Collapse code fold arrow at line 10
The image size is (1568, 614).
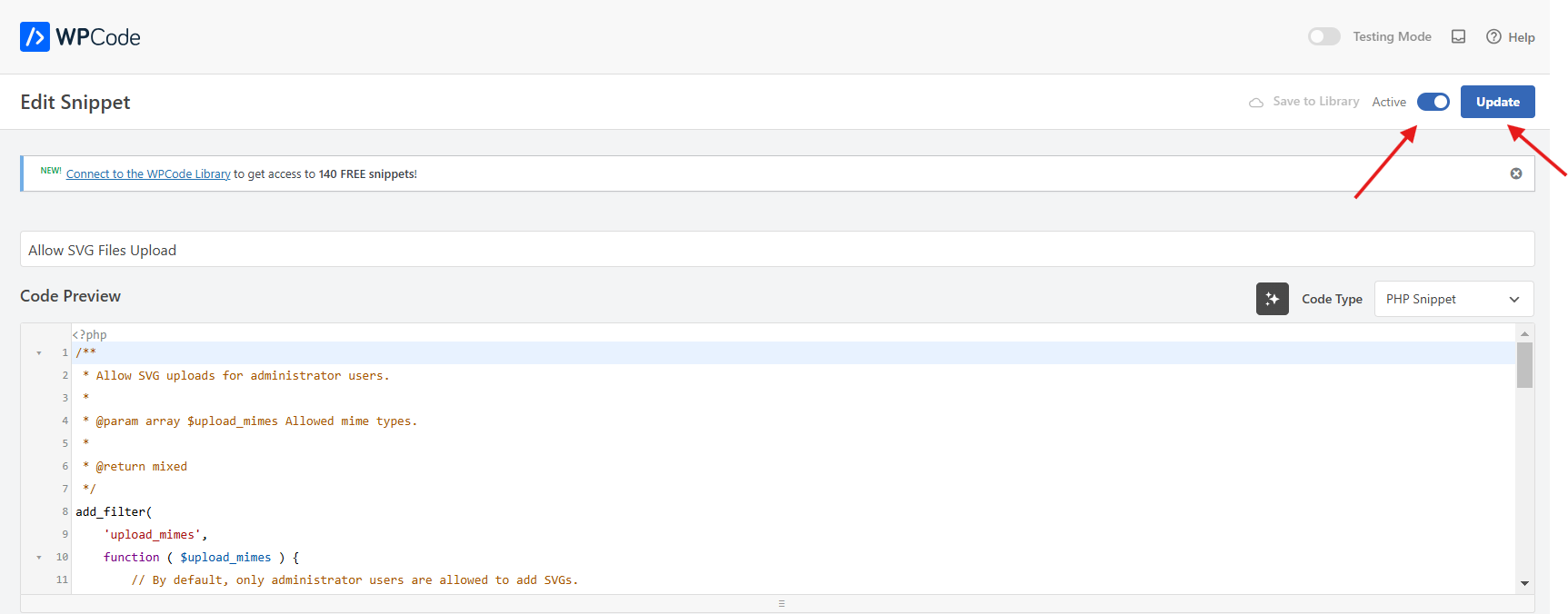pyautogui.click(x=39, y=558)
